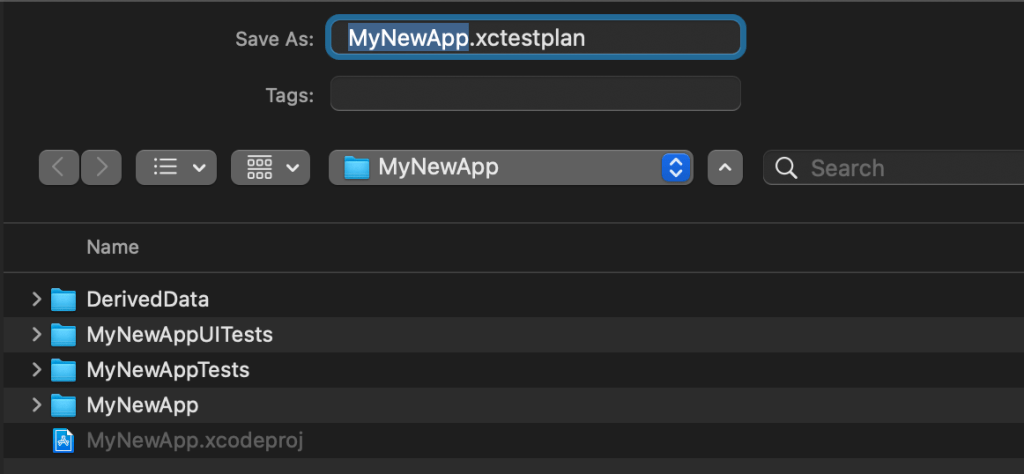The width and height of the screenshot is (1024, 474).
Task: Select the MyNewAppTests folder row
Action: [167, 370]
